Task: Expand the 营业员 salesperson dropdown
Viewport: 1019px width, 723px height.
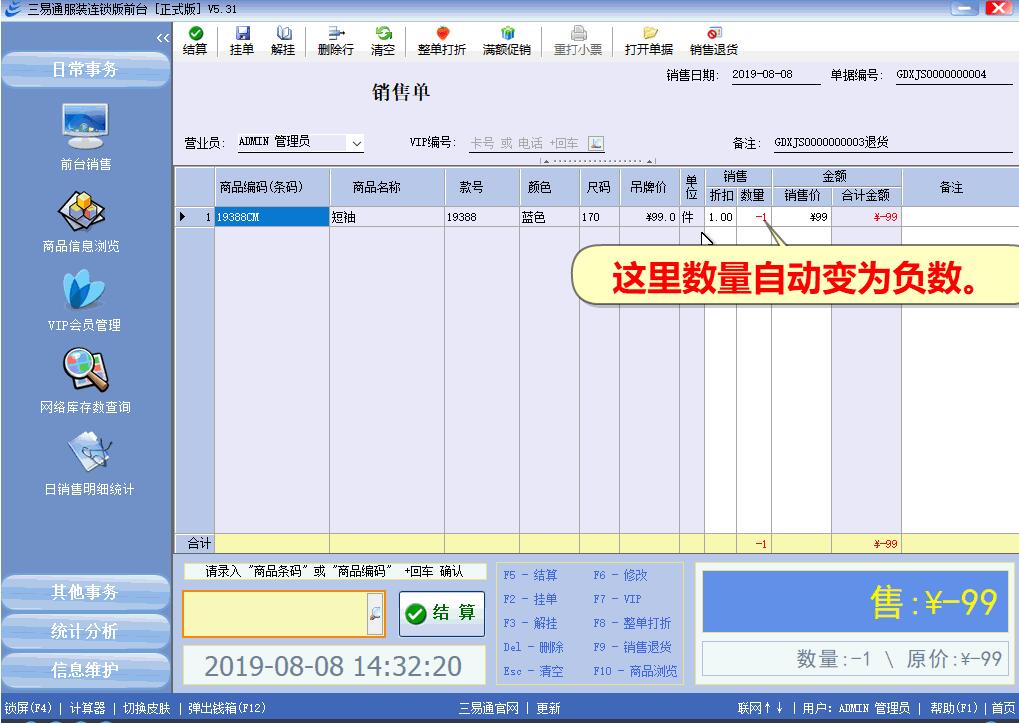Action: (356, 144)
